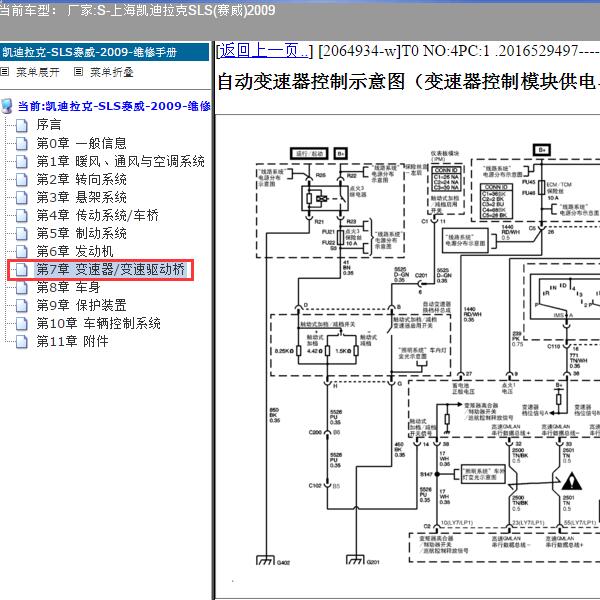Click the page icon next to 第6章

[x=22, y=251]
